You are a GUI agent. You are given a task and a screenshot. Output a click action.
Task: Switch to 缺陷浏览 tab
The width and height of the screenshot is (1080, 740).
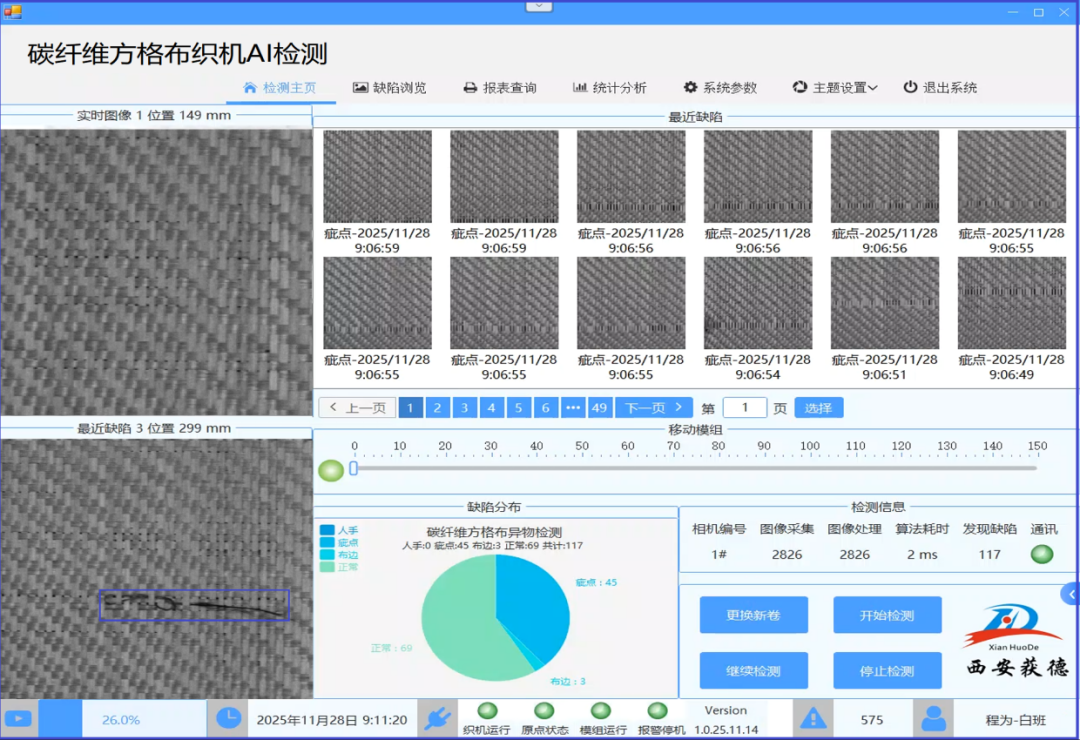tap(390, 88)
